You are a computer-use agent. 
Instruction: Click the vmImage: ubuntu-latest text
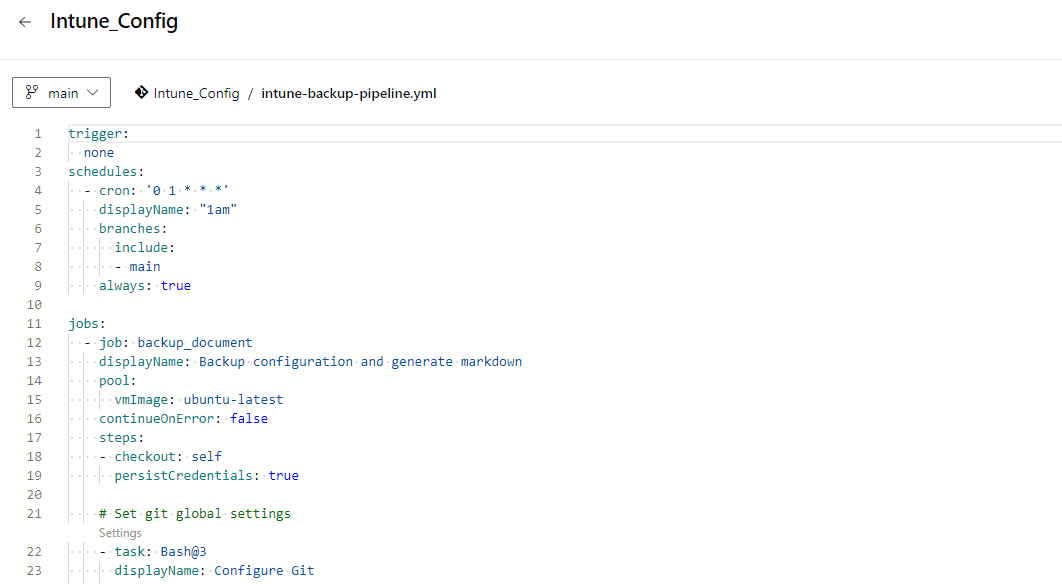point(198,400)
